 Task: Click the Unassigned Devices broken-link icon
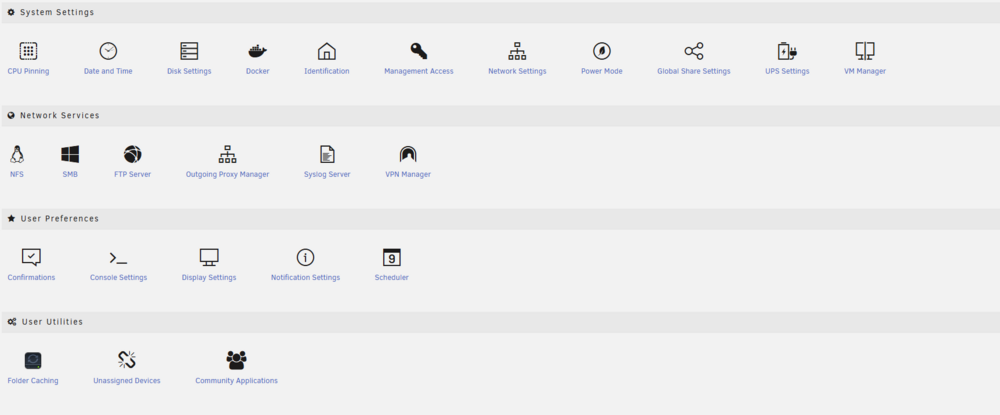pos(127,360)
